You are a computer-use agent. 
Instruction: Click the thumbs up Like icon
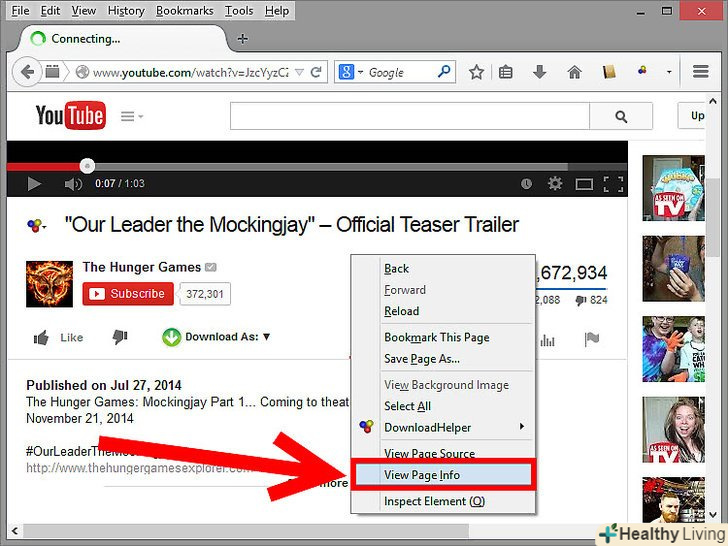tap(41, 338)
